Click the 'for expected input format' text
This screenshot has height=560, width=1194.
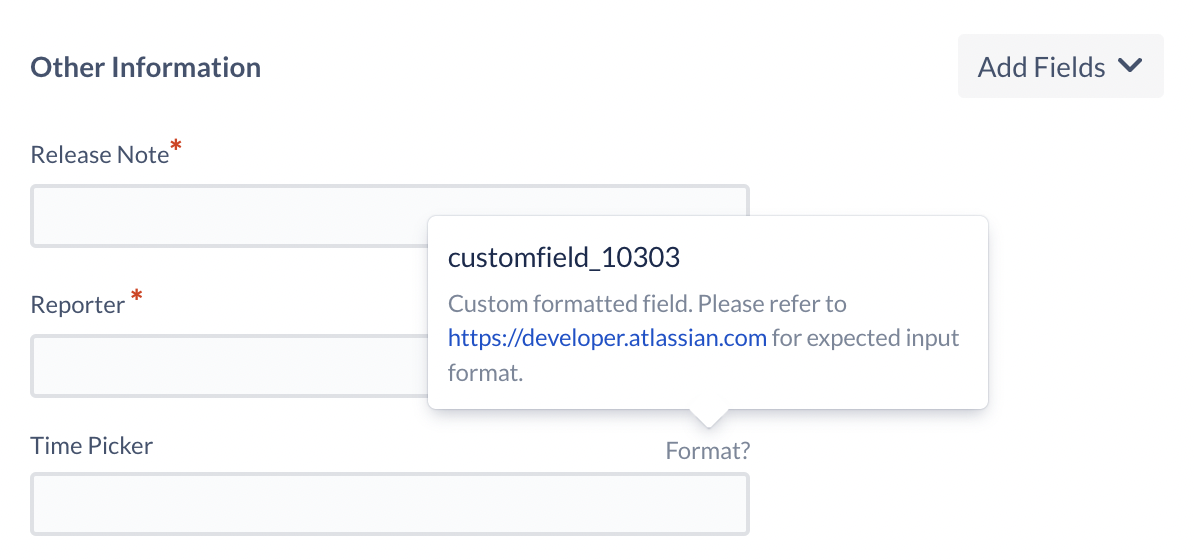point(704,355)
